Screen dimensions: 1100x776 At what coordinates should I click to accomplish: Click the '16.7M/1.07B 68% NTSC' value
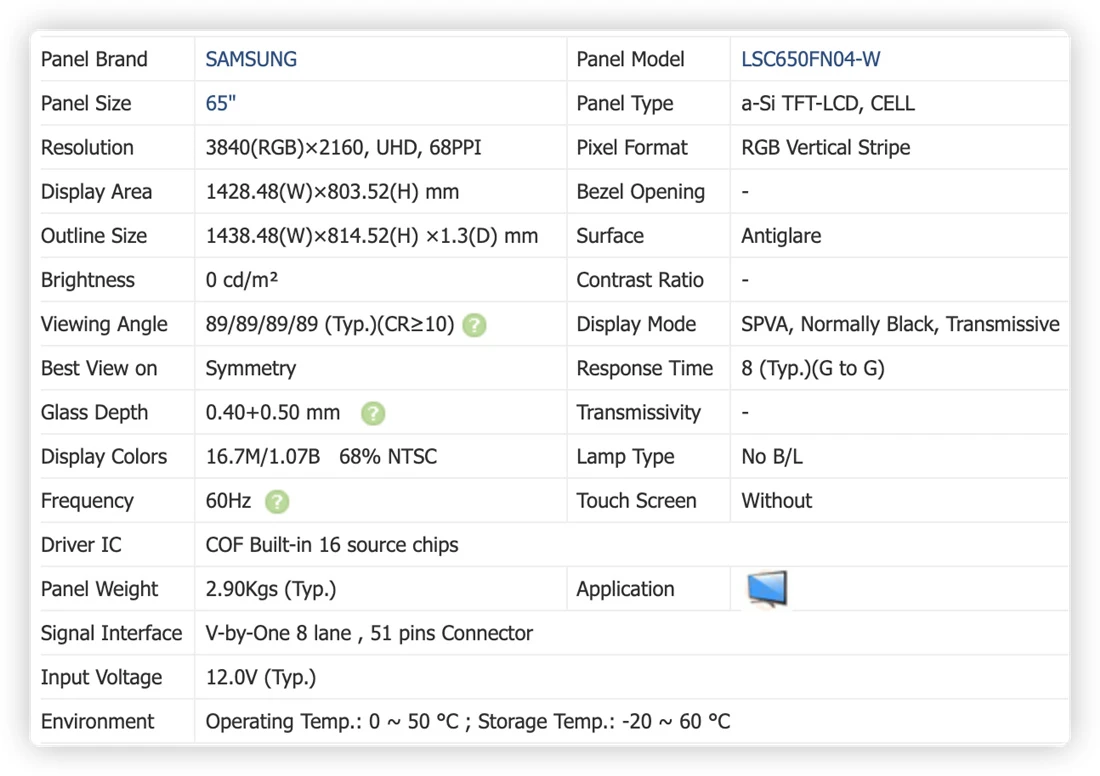(321, 457)
